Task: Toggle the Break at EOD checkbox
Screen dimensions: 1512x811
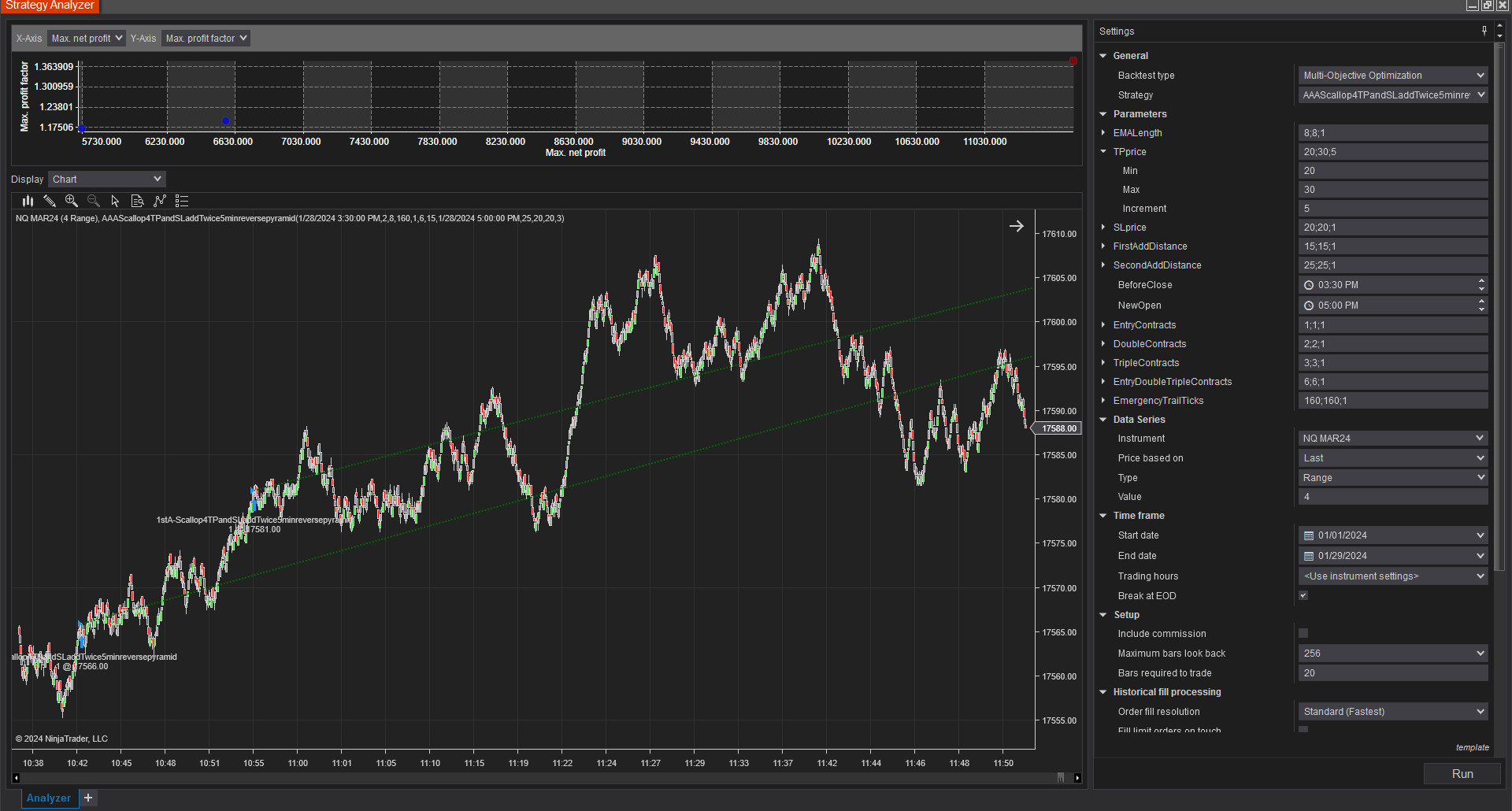Action: [1303, 595]
